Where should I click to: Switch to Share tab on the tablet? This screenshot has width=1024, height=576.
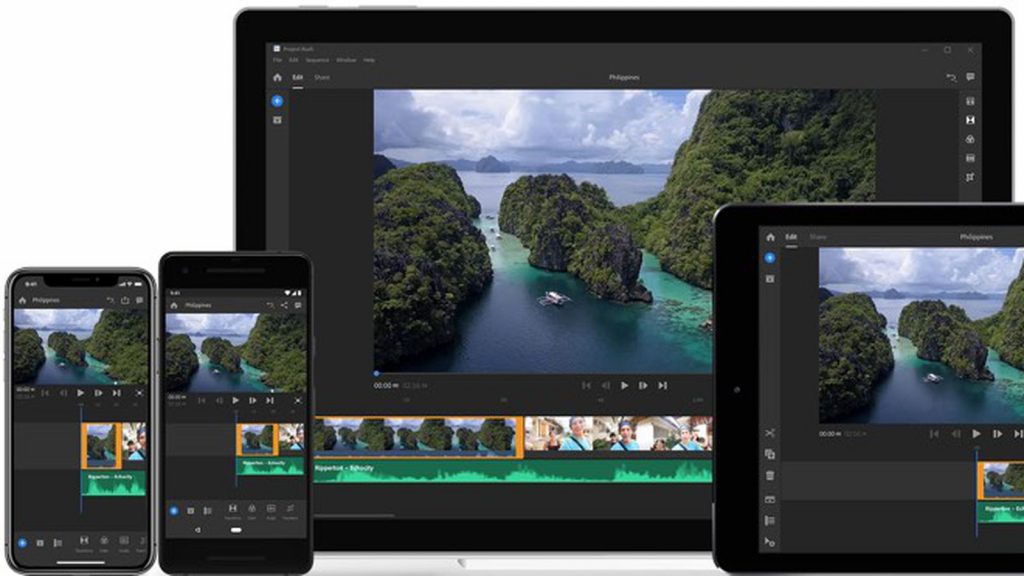(818, 237)
